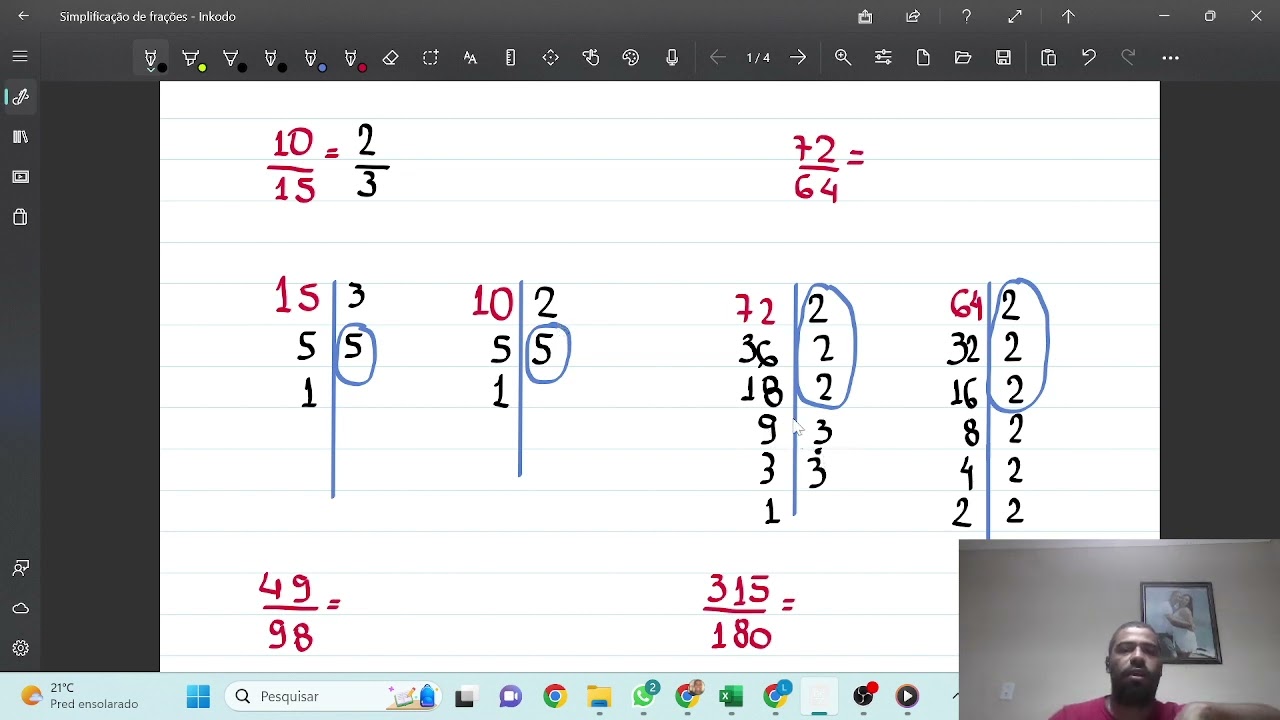The image size is (1280, 720).
Task: Open Task View on taskbar
Action: click(464, 696)
